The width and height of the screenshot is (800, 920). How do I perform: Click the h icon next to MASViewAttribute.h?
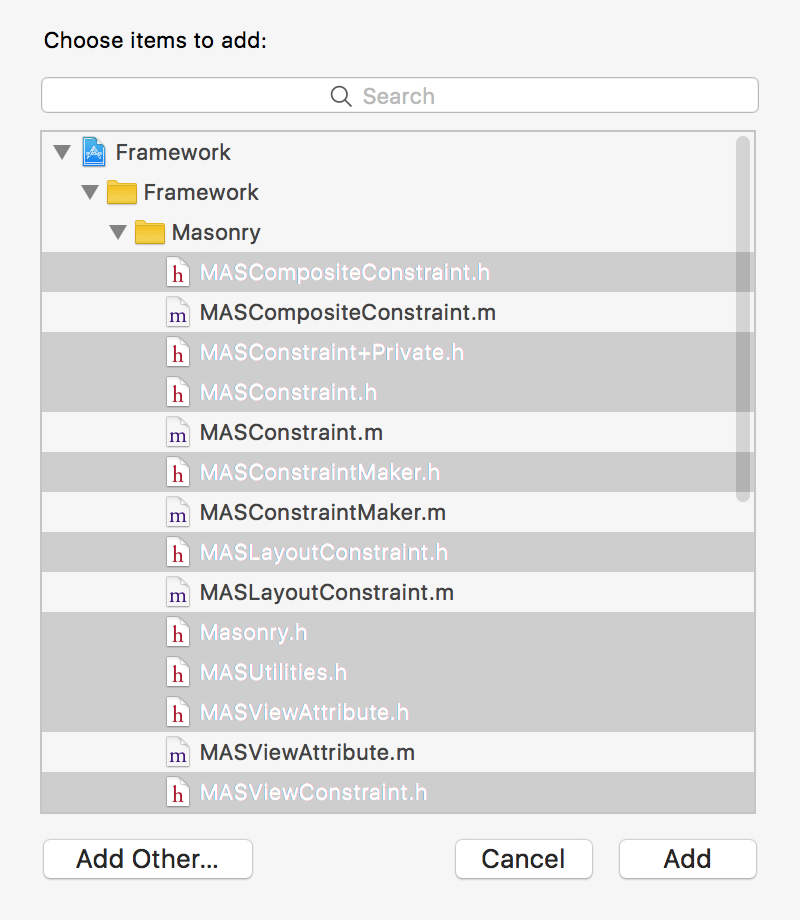pyautogui.click(x=177, y=712)
